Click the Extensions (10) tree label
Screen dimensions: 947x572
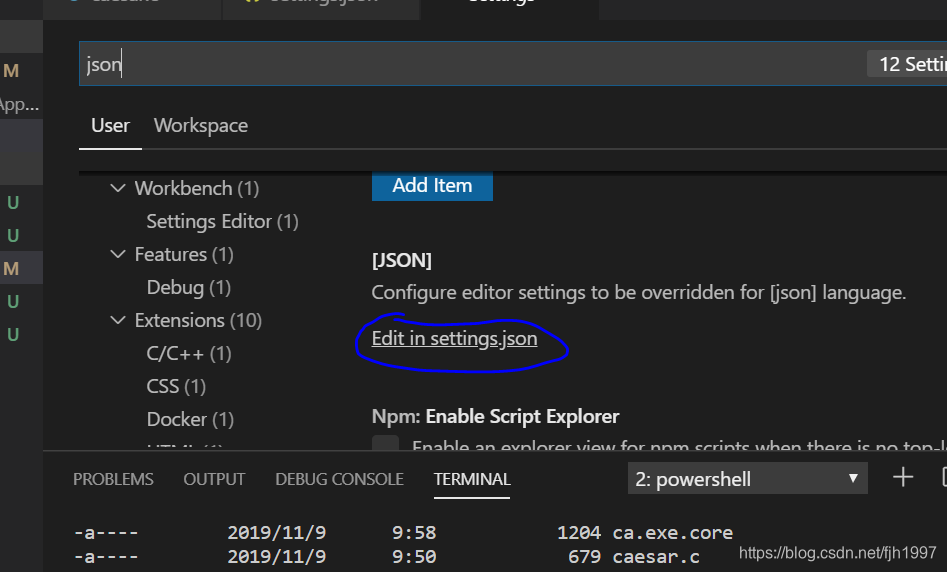coord(198,320)
